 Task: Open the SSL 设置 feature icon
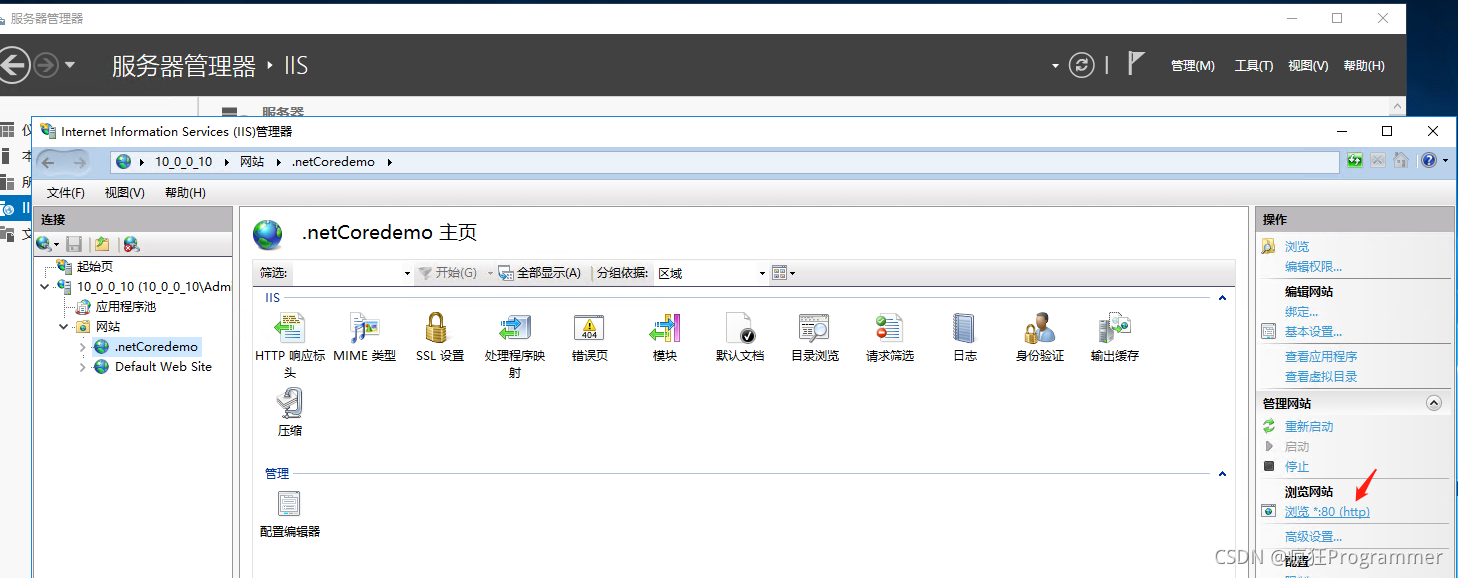[439, 329]
